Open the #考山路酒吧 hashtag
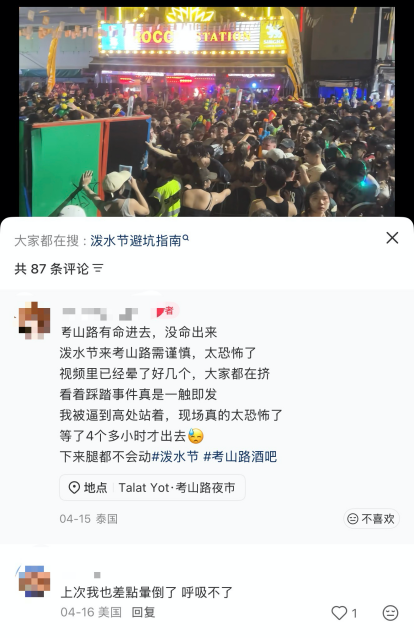Screen dimensions: 414x638 click(x=240, y=457)
